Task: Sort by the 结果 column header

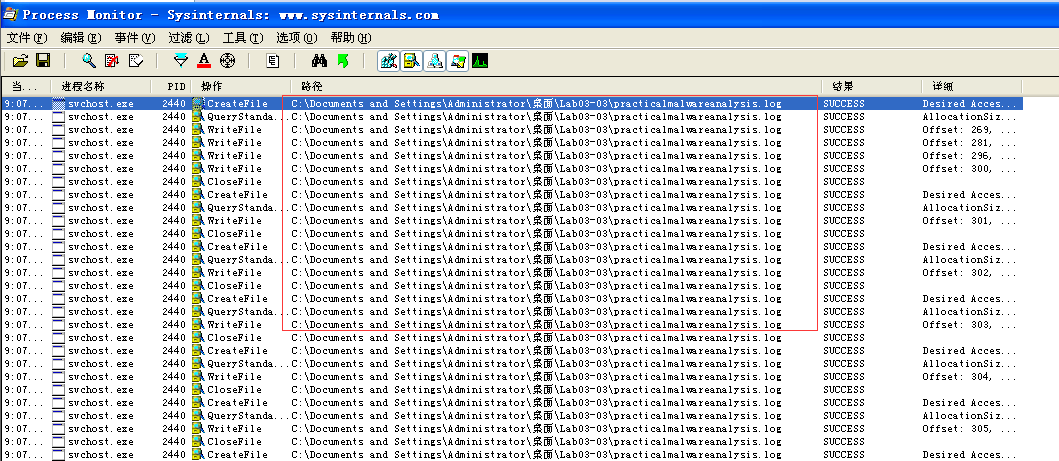Action: [x=872, y=86]
